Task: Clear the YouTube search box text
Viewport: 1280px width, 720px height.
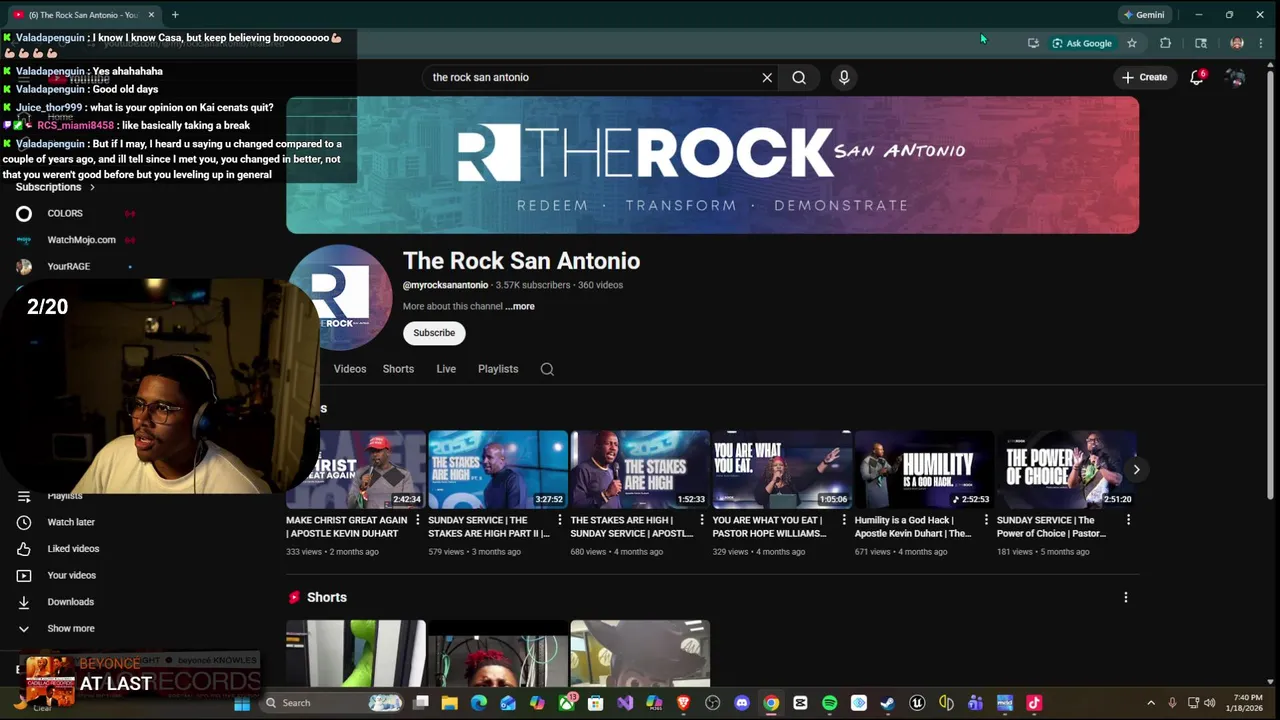Action: (x=767, y=77)
